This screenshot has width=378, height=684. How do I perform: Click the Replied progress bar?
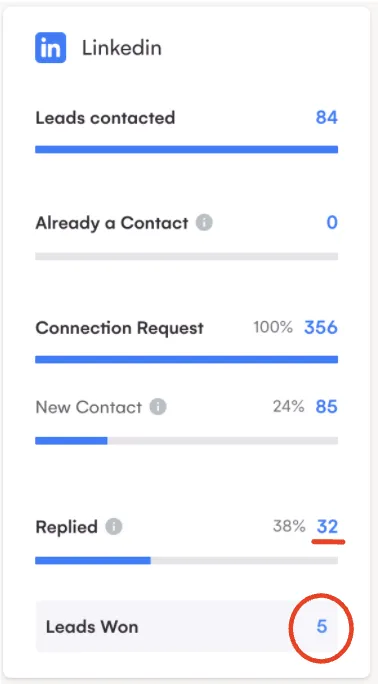pos(187,561)
